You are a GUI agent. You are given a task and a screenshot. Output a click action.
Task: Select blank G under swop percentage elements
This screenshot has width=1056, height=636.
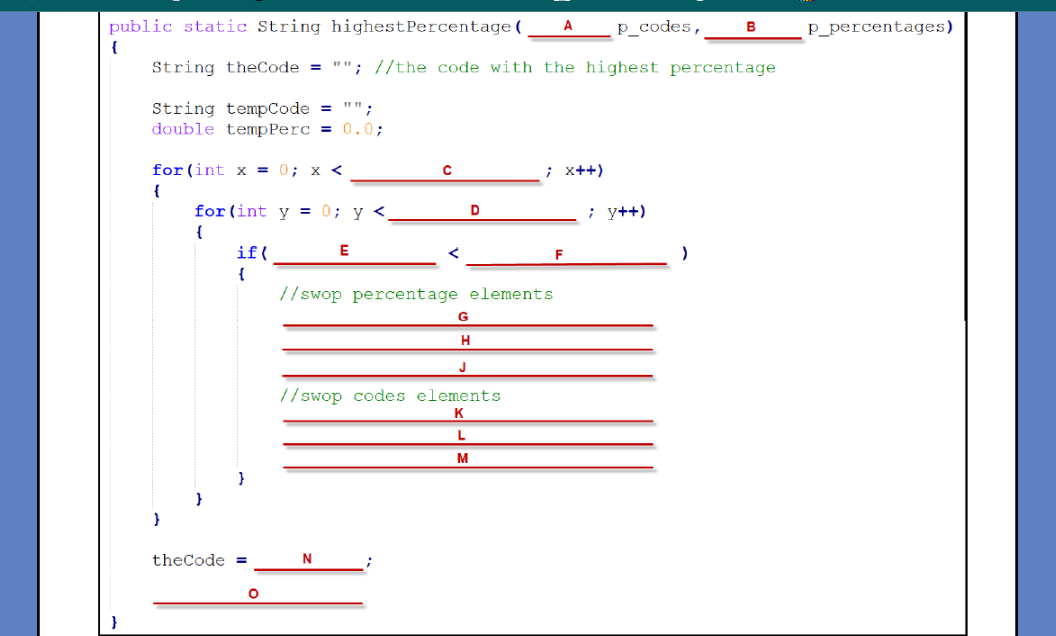coord(468,322)
